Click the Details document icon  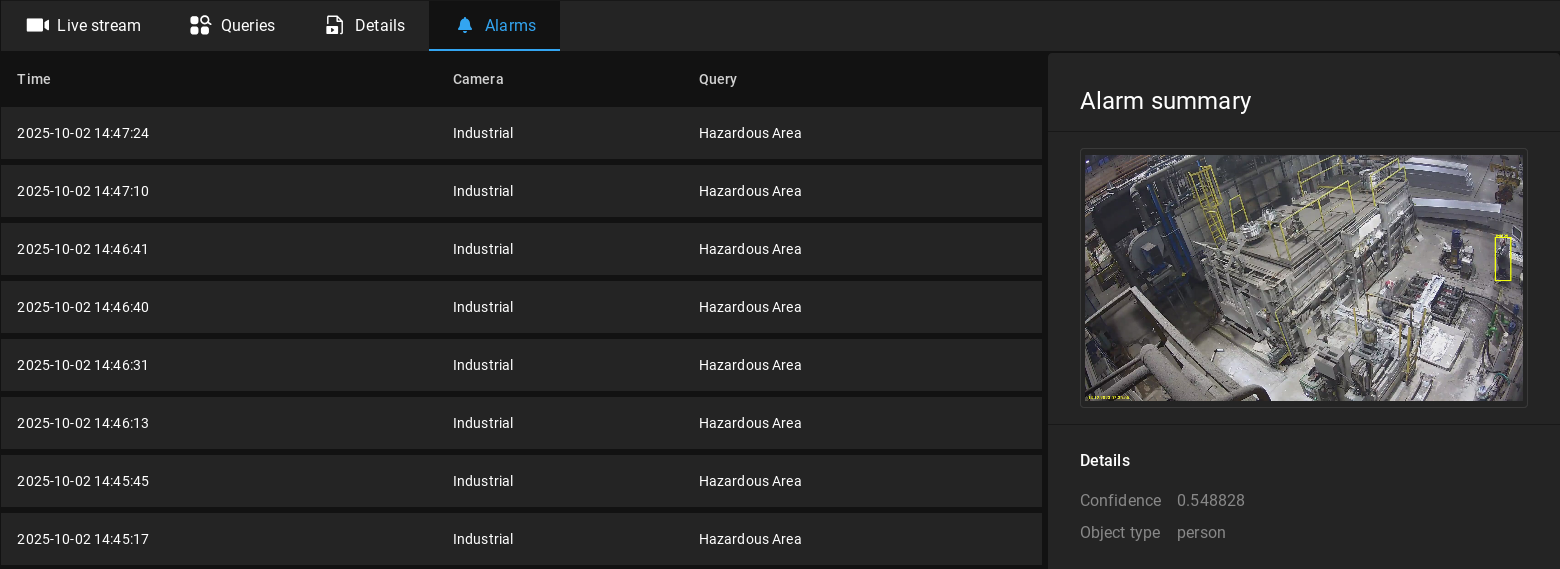click(335, 25)
